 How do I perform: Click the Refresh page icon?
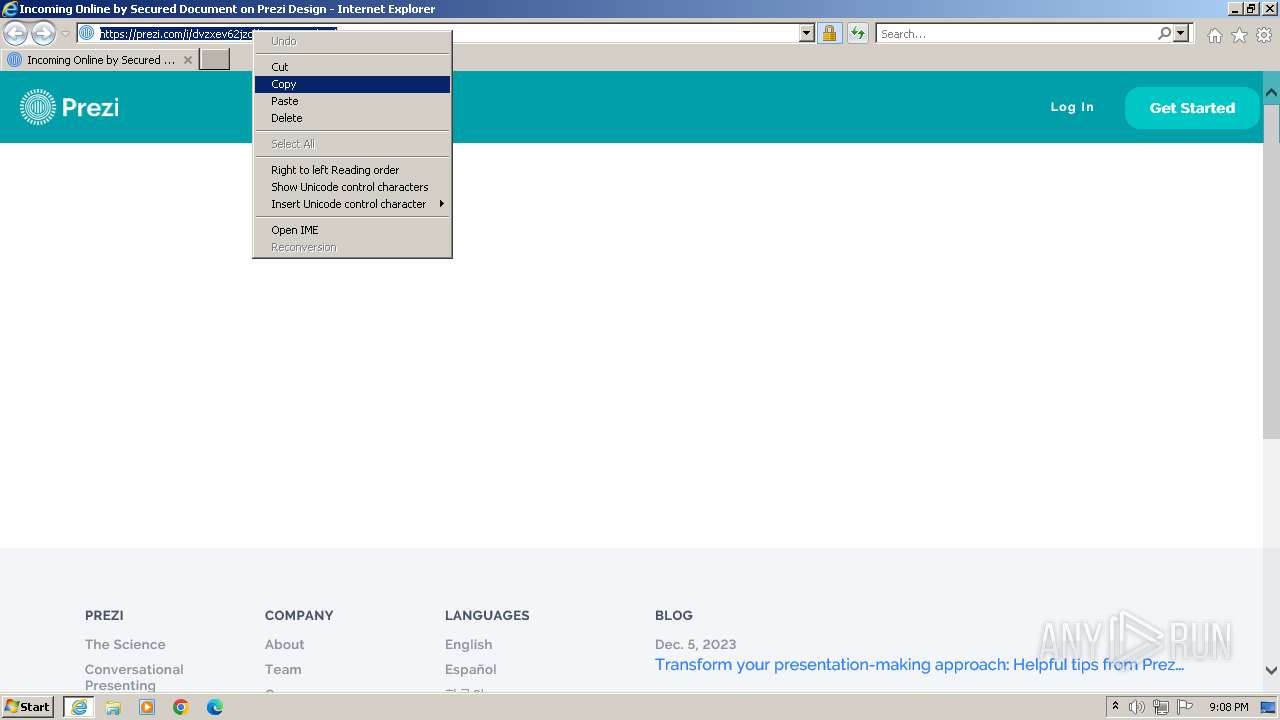858,34
